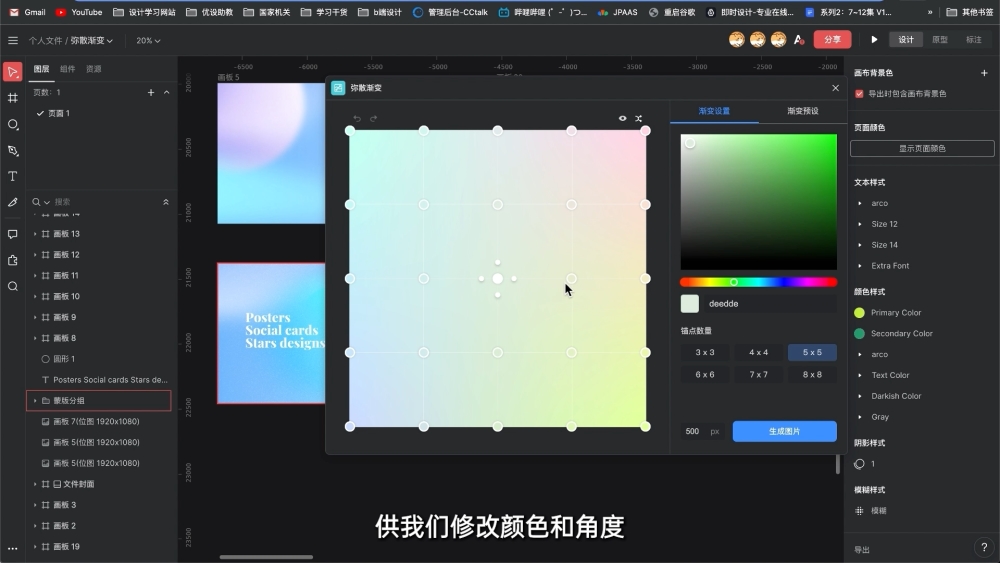Screen dimensions: 1000x563
Task: Click 设计 design mode button
Action: pos(906,40)
